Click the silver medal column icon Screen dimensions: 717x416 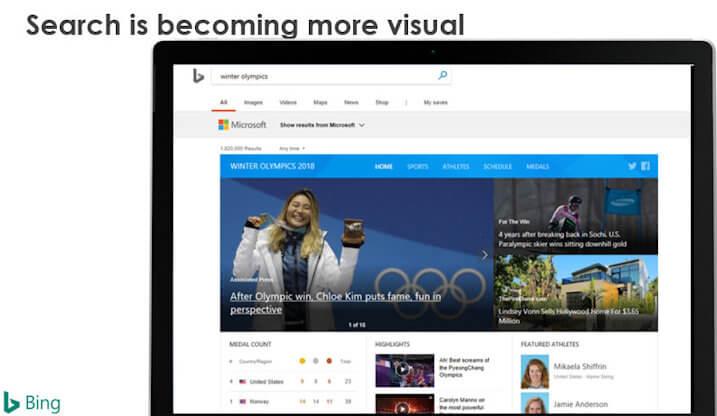click(x=316, y=361)
